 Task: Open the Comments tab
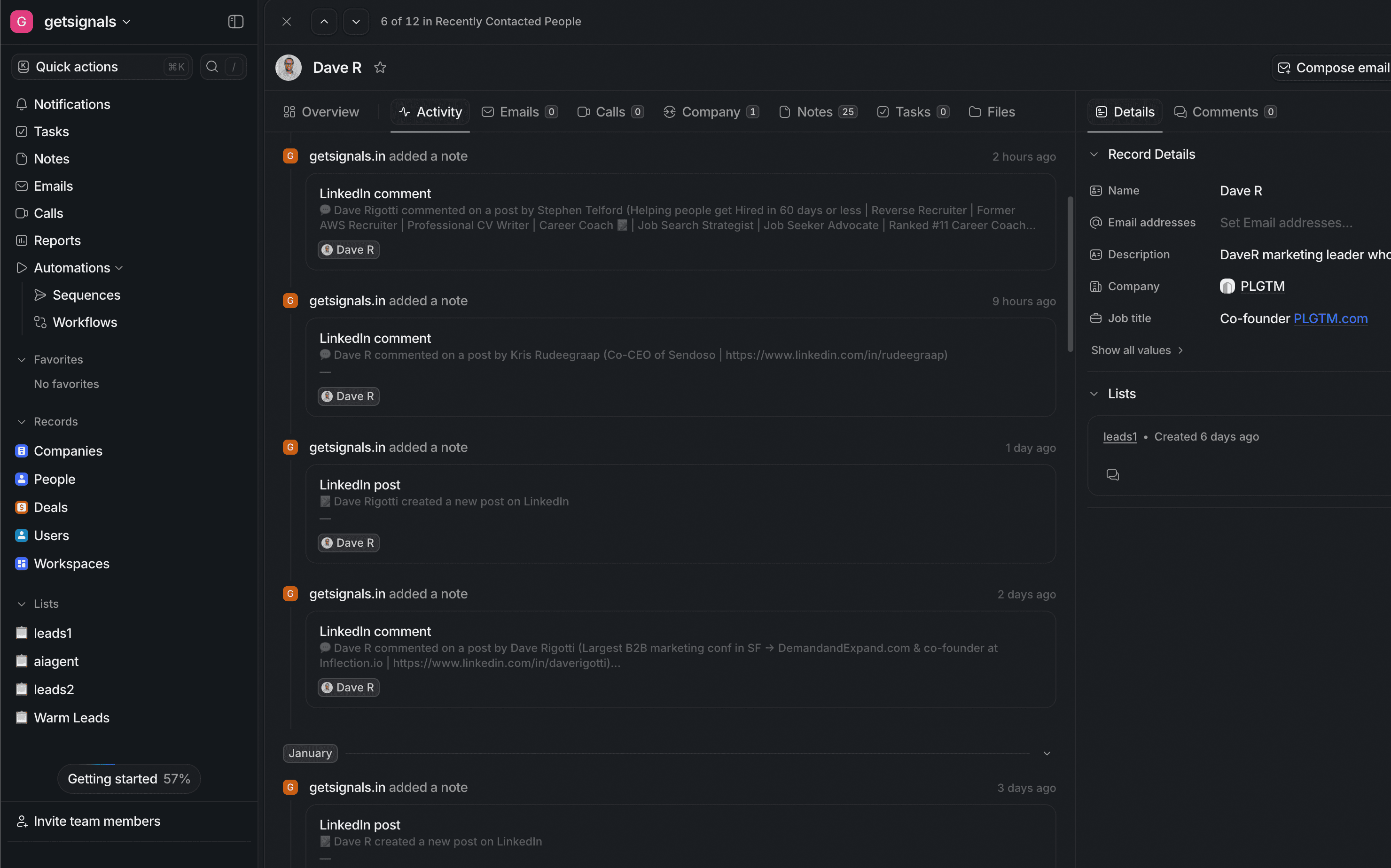[x=1224, y=112]
